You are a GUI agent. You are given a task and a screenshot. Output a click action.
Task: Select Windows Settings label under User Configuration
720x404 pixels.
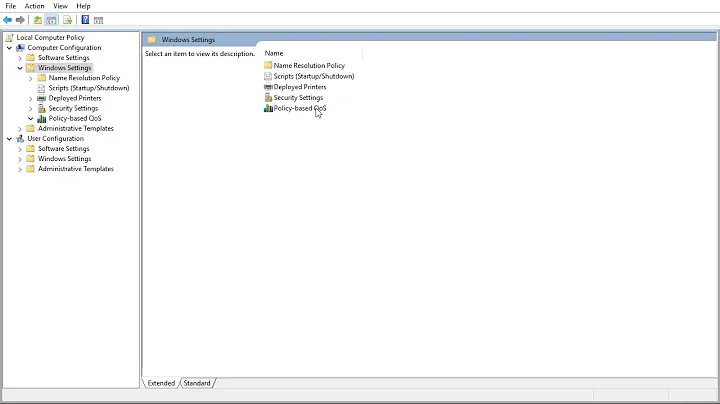[x=65, y=159]
